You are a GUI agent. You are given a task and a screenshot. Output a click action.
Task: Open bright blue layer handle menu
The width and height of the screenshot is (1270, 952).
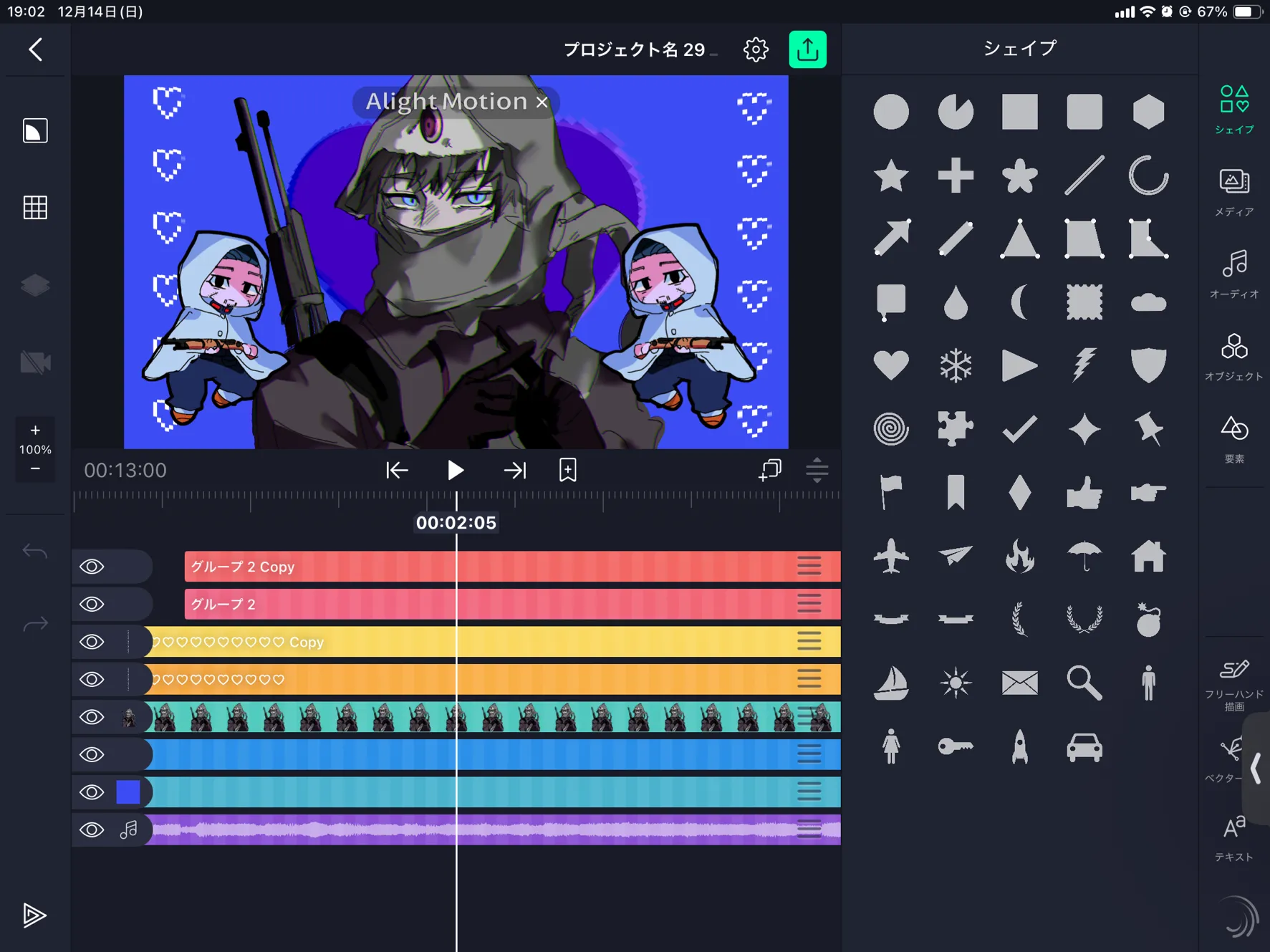[x=809, y=754]
